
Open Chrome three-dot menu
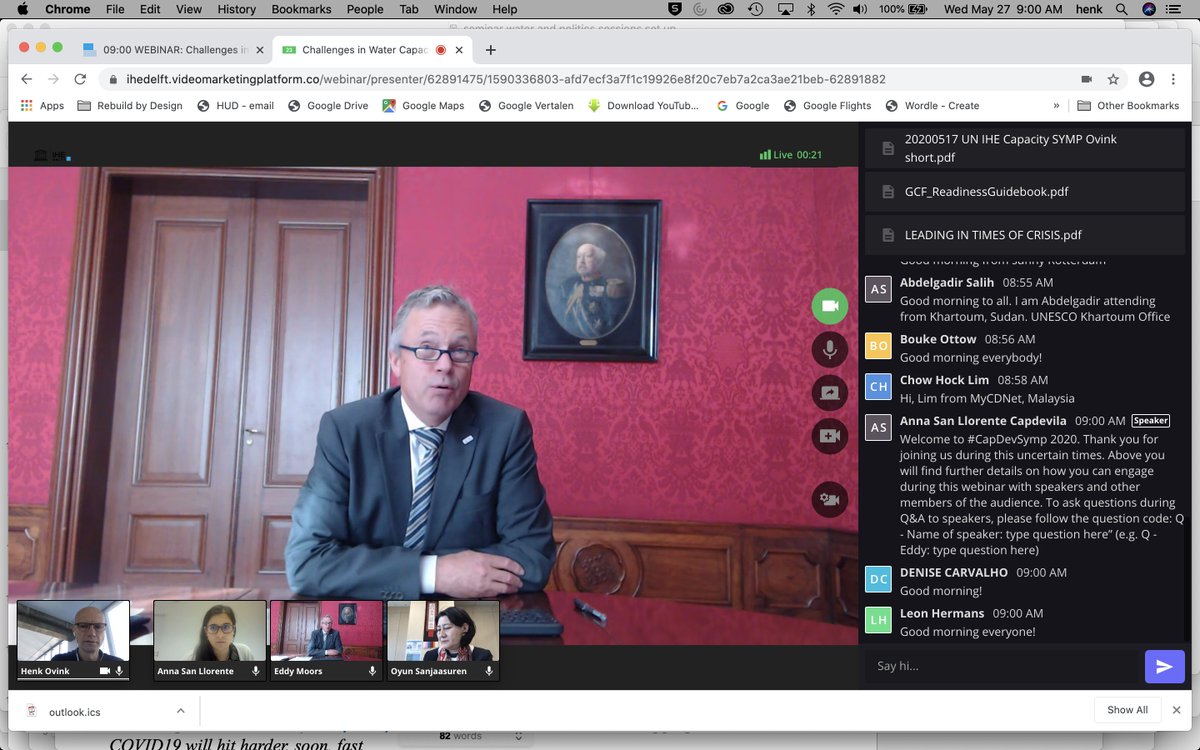point(1174,79)
